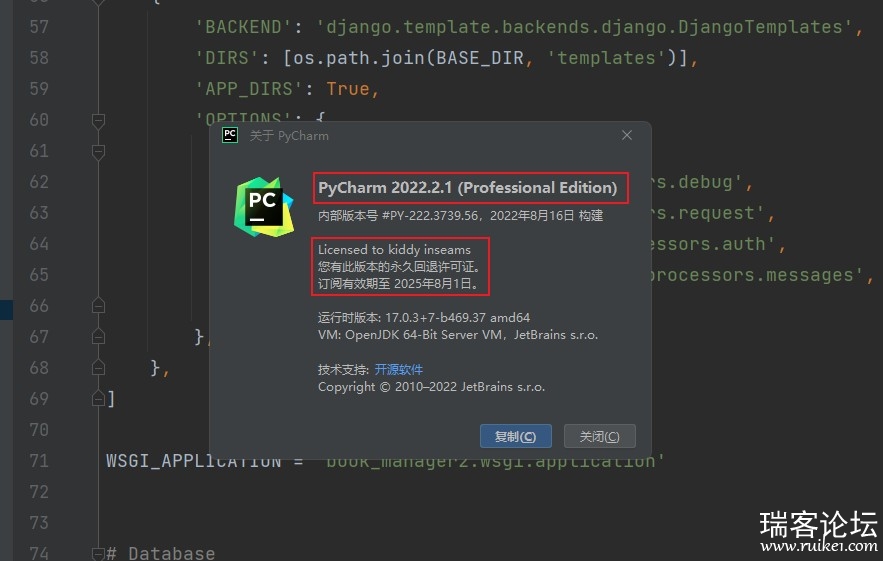The height and width of the screenshot is (561, 883).
Task: Toggle the fold end marker on line 69
Action: [98, 399]
